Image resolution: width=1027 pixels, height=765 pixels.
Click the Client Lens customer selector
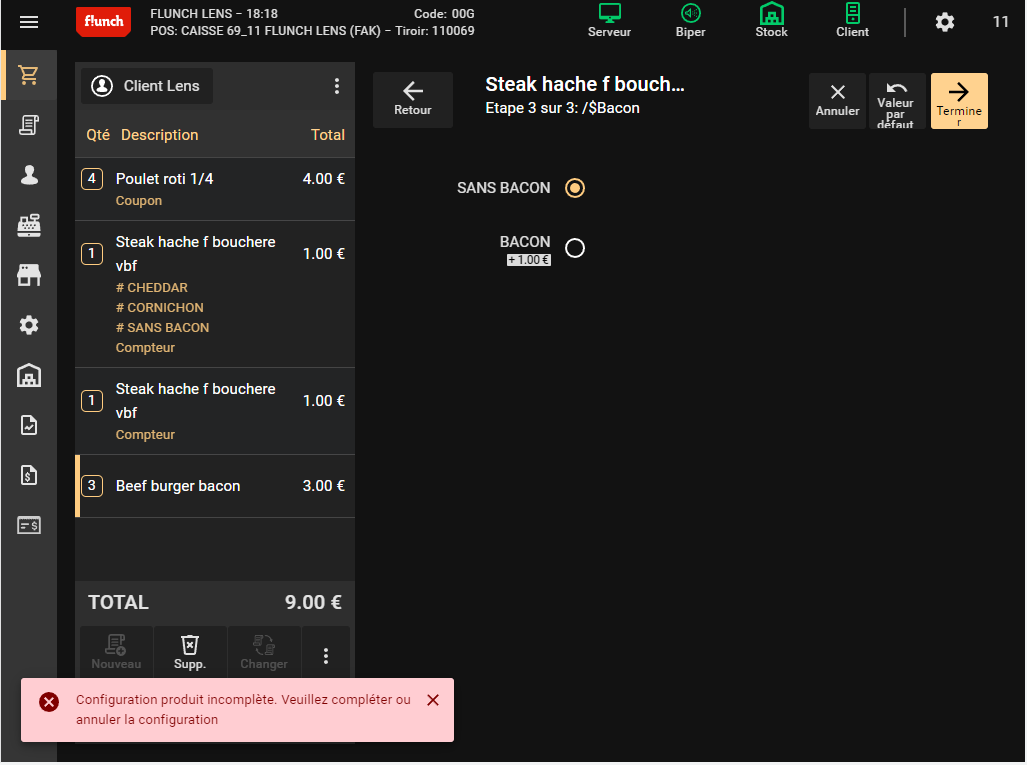147,86
